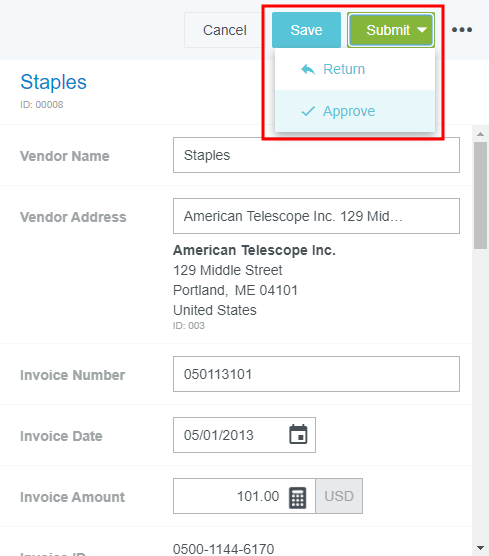Expand the Submit dropdown arrow
This screenshot has width=489, height=556.
pos(422,30)
